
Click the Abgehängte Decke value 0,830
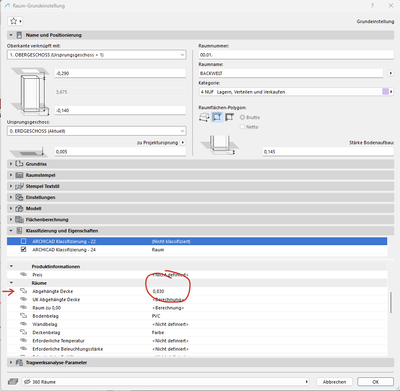click(158, 291)
